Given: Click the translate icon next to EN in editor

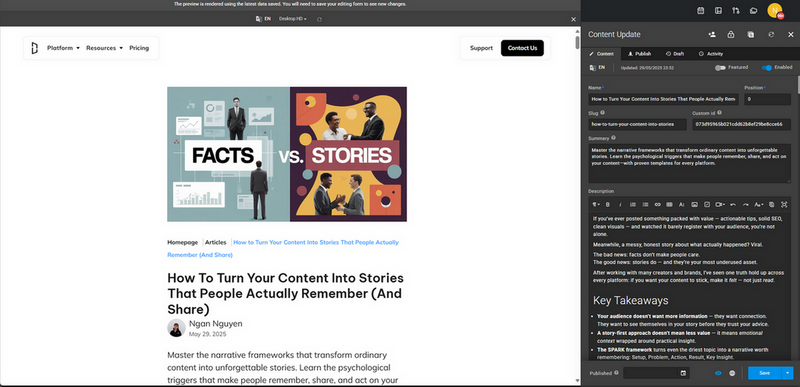Looking at the screenshot, I should [593, 67].
